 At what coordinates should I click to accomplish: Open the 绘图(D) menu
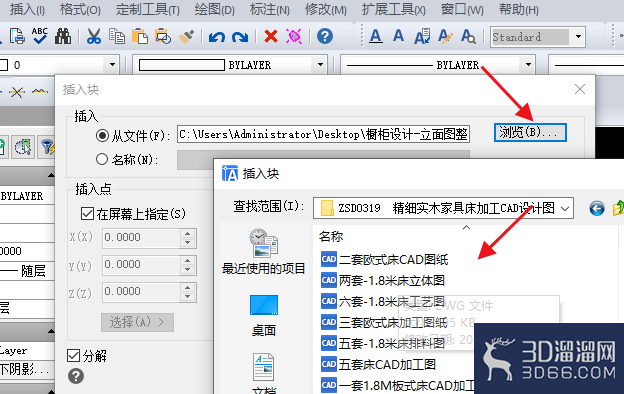coord(214,9)
